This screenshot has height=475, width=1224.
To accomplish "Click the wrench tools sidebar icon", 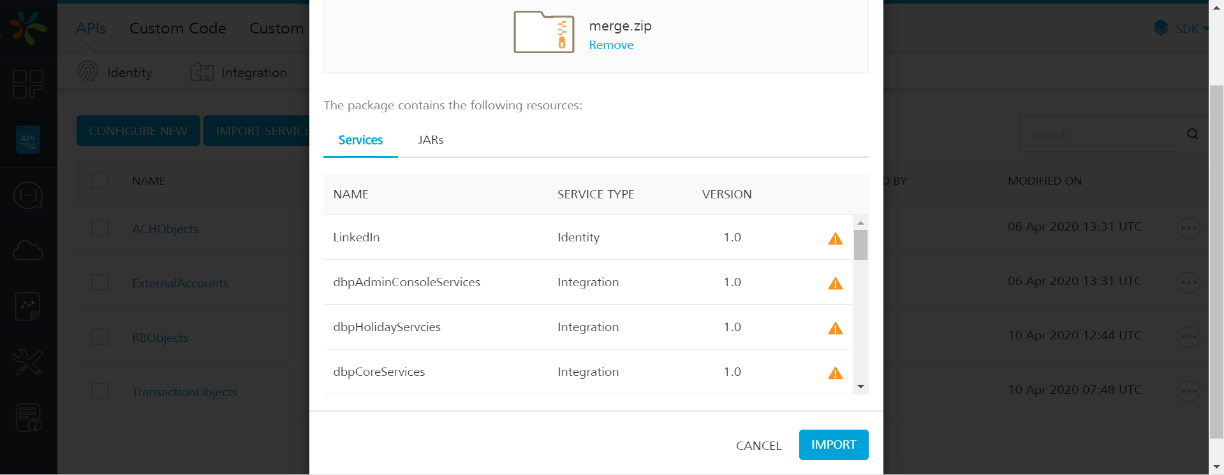I will [x=28, y=362].
